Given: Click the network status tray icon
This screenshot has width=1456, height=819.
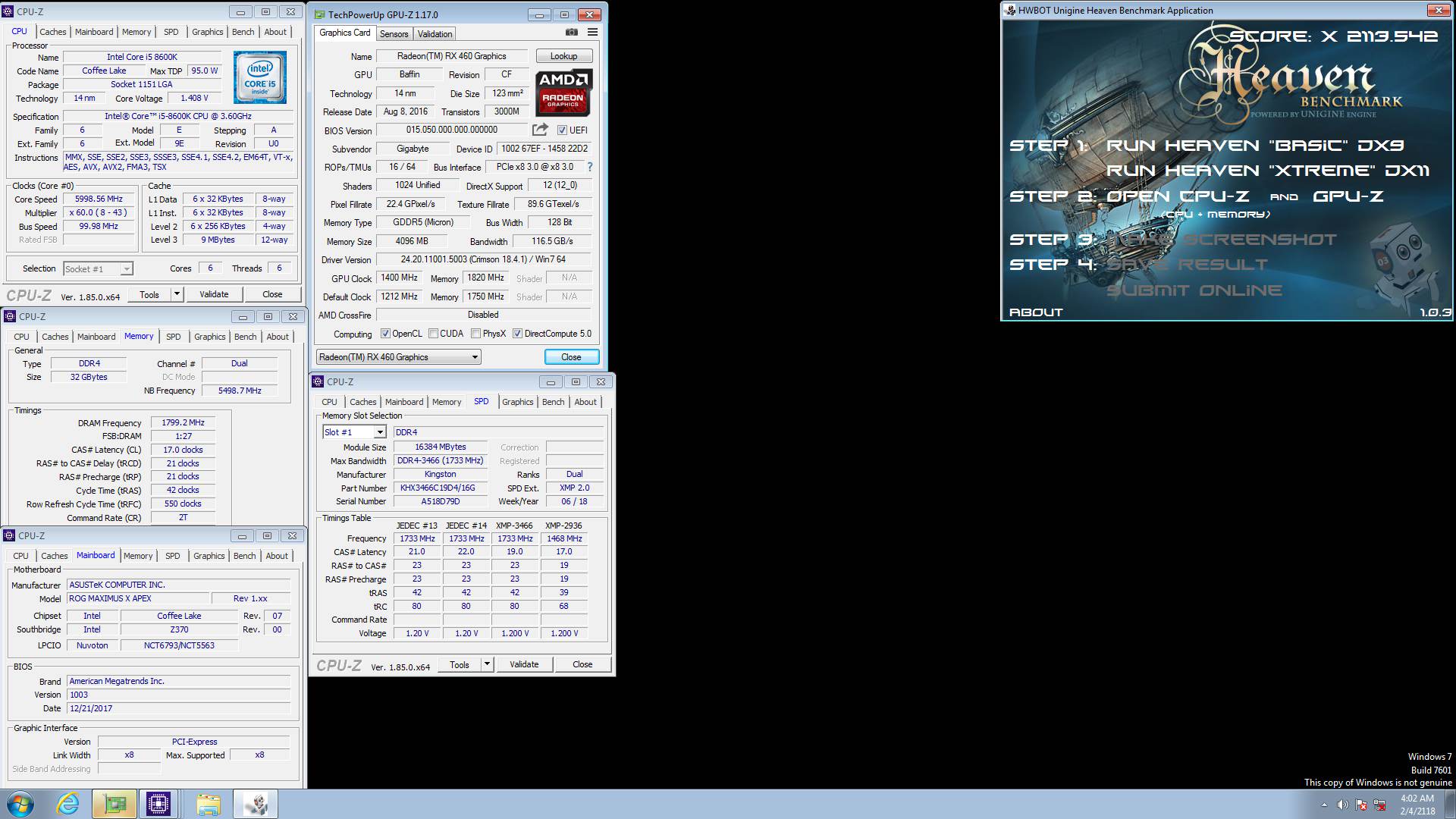Looking at the screenshot, I should point(1379,805).
